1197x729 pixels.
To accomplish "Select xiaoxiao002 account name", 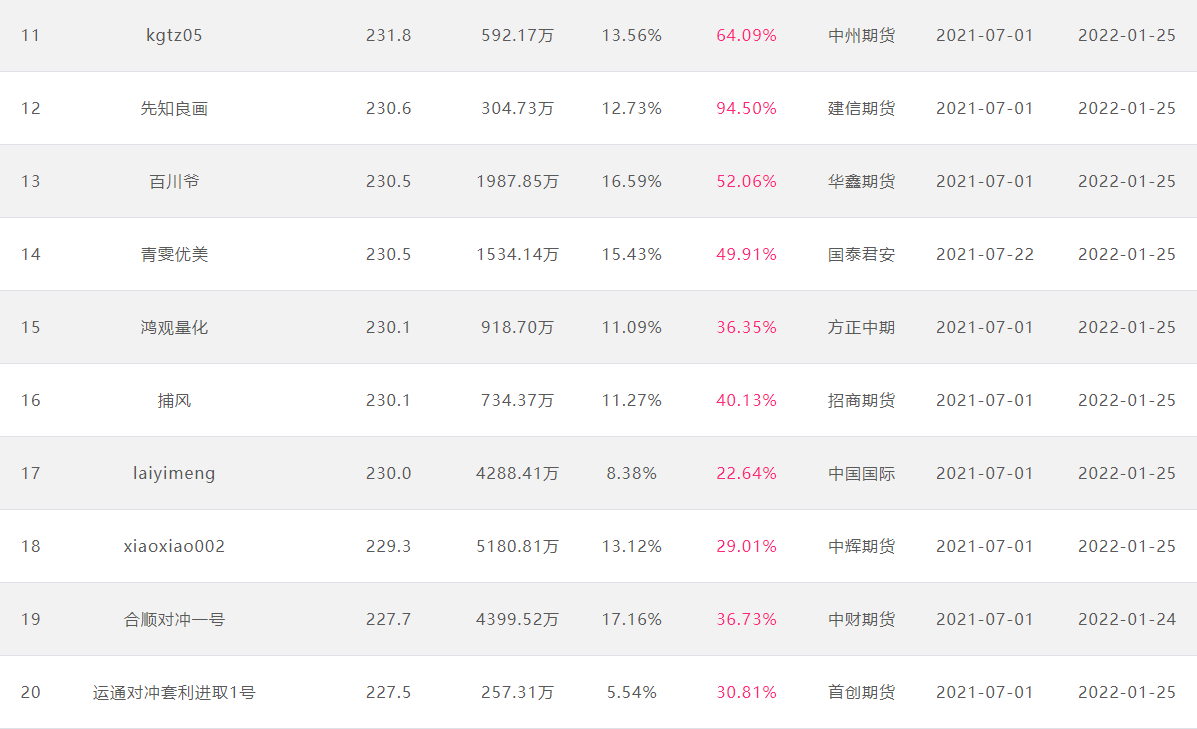I will [174, 547].
